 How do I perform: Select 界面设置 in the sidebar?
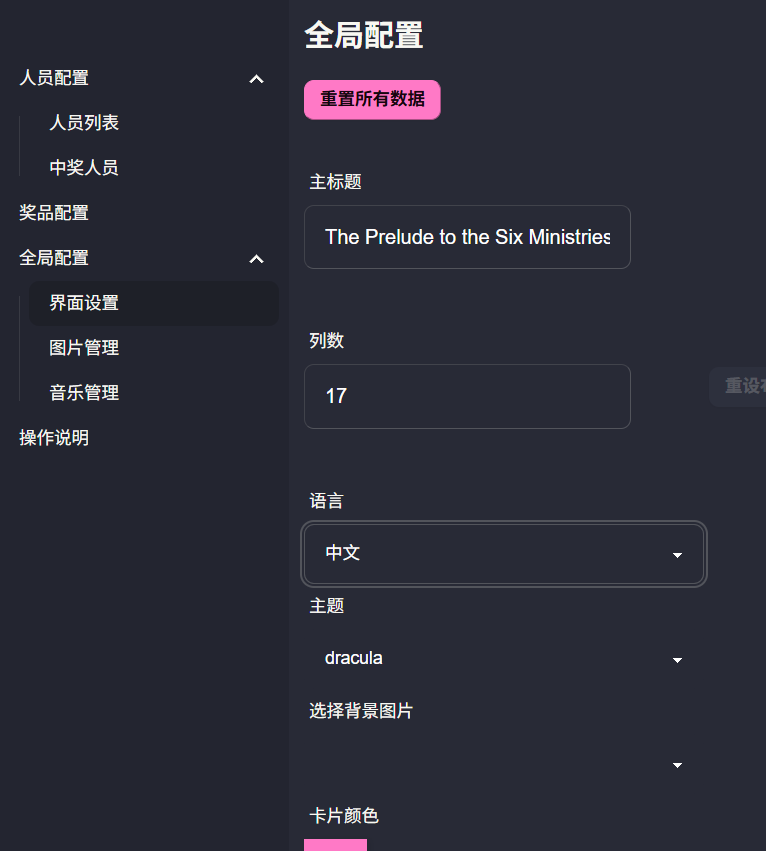tap(84, 303)
